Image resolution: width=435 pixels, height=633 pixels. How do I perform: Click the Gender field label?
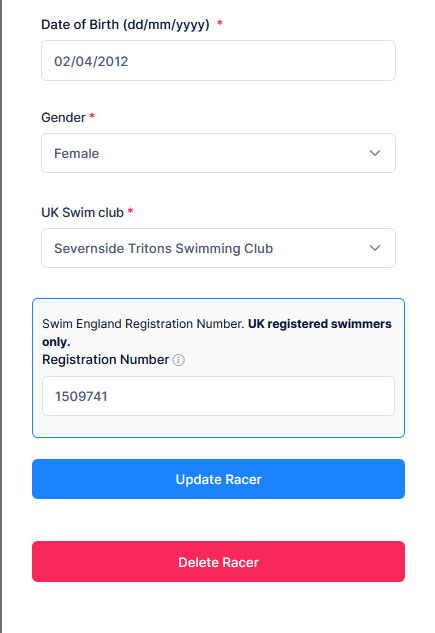[x=63, y=117]
